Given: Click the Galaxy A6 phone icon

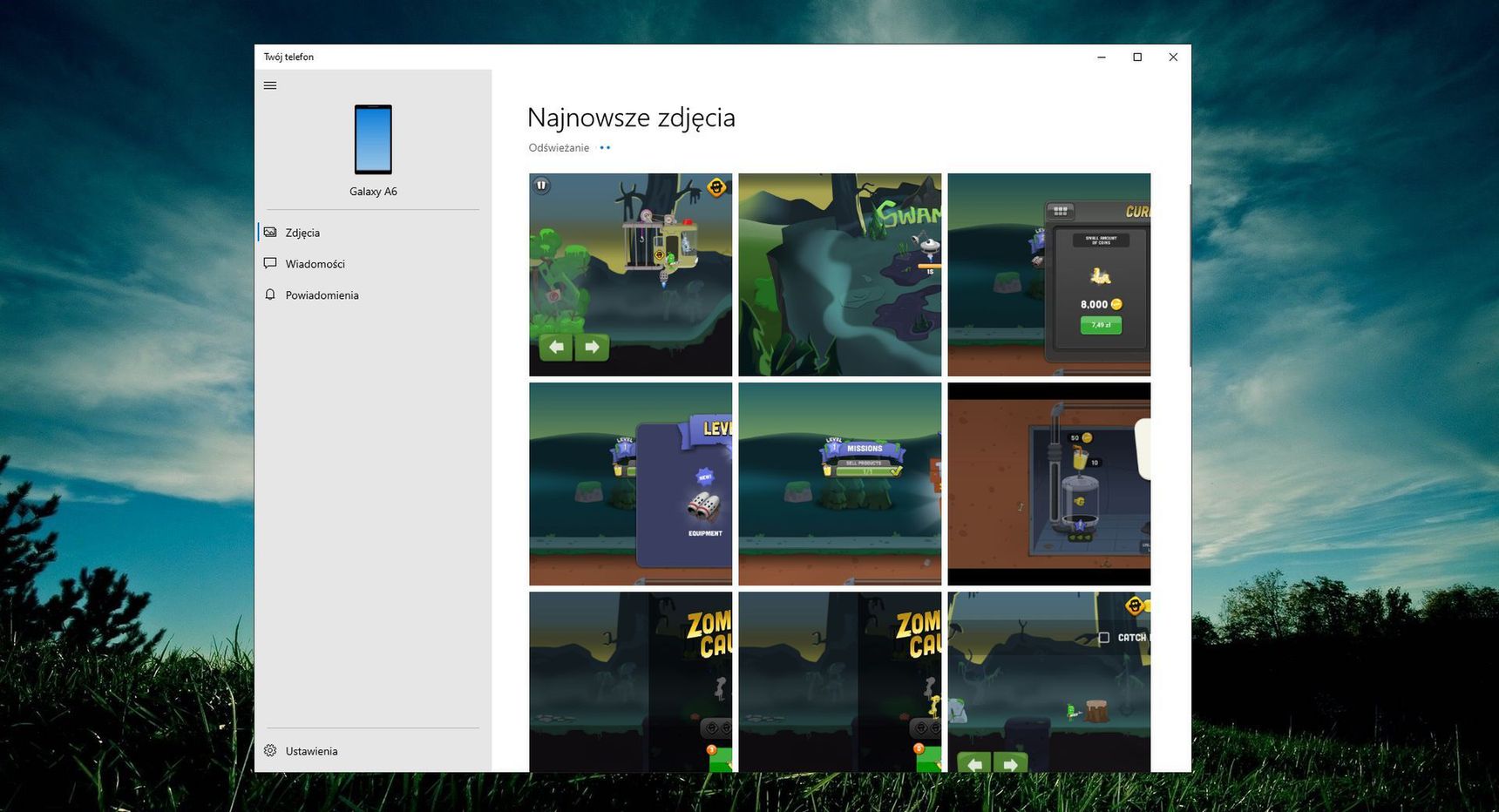Looking at the screenshot, I should (373, 139).
